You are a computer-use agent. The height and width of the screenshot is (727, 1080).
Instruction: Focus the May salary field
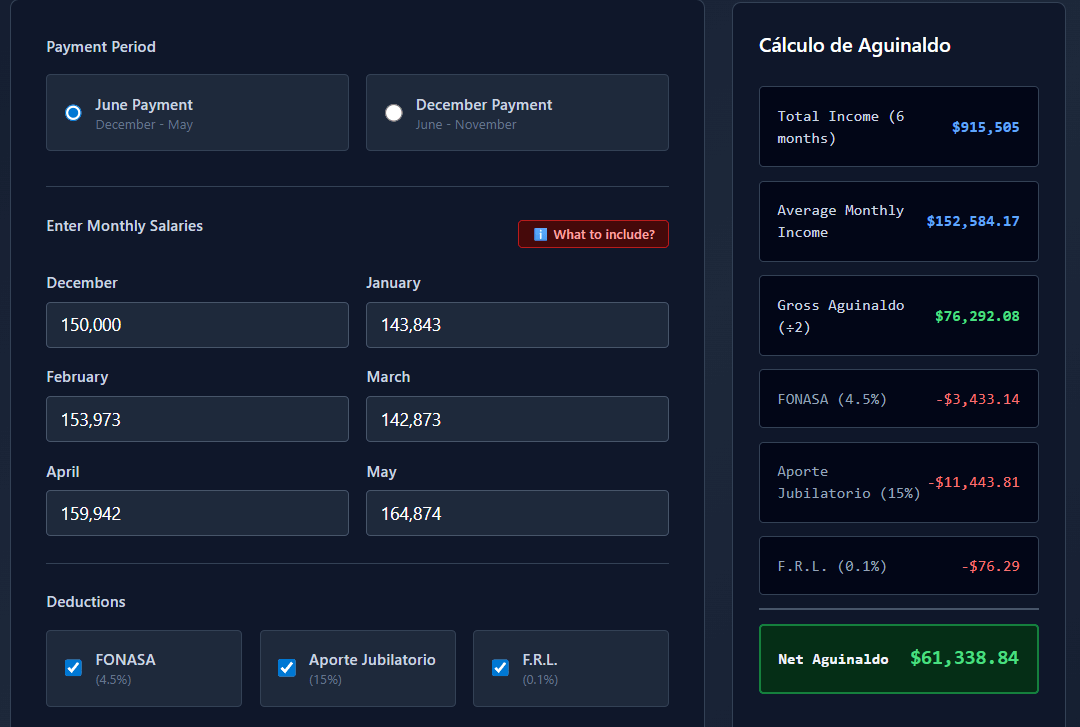(517, 513)
